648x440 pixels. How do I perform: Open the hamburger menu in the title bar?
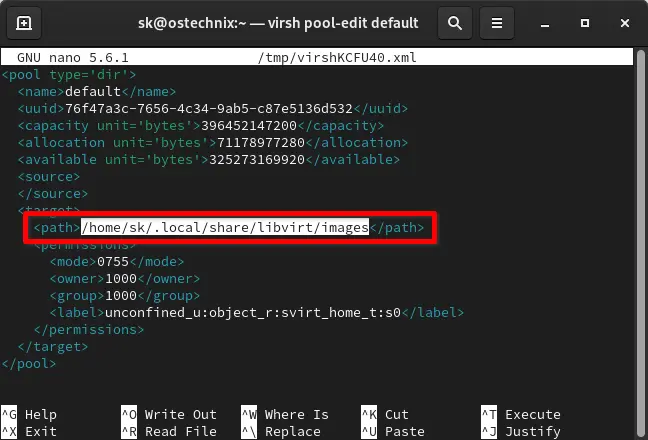497,23
